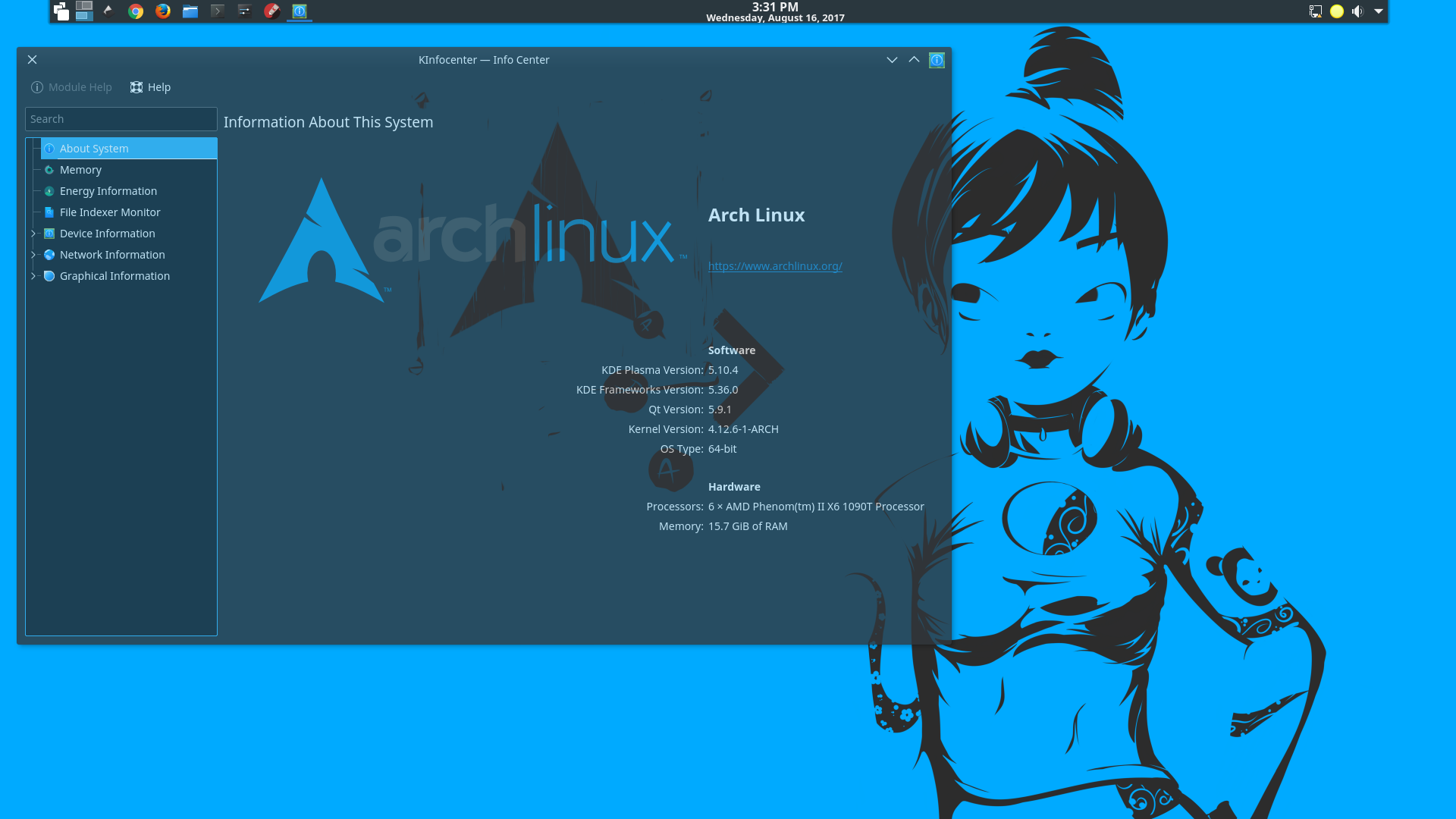Open the terminal launcher icon
Screen dimensions: 1456x819
tap(218, 11)
